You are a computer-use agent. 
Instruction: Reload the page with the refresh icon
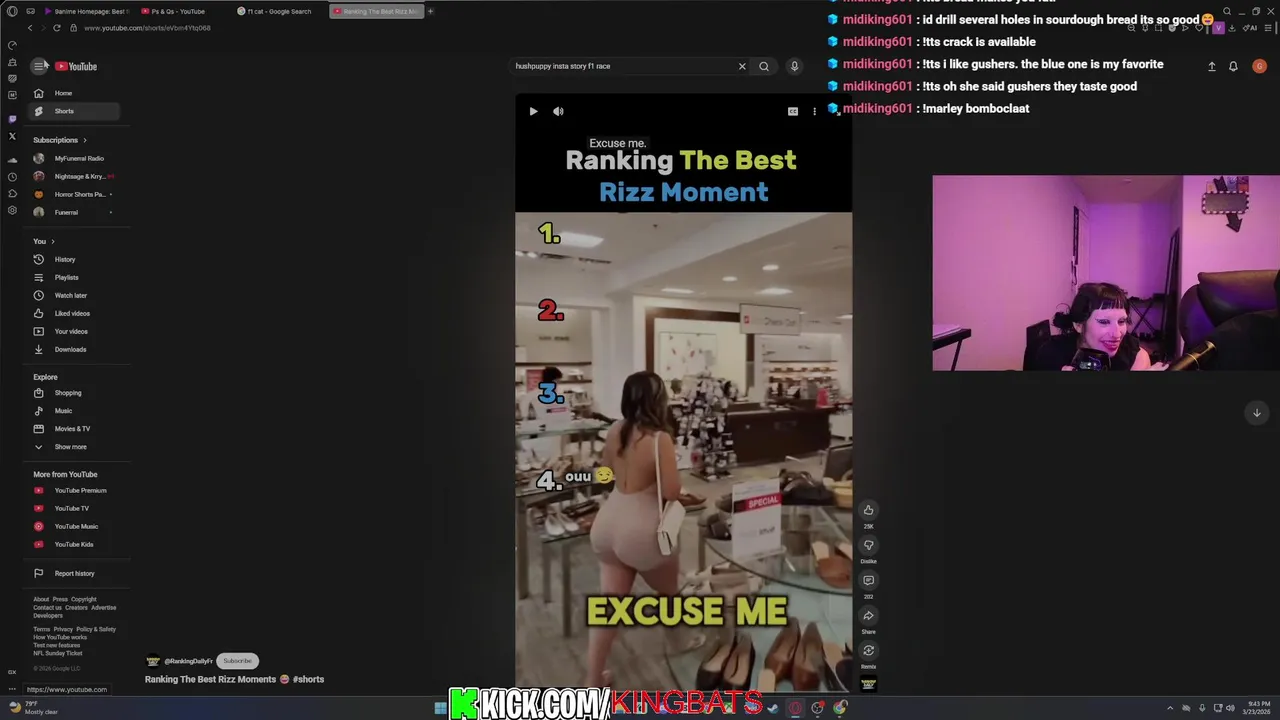tap(57, 28)
